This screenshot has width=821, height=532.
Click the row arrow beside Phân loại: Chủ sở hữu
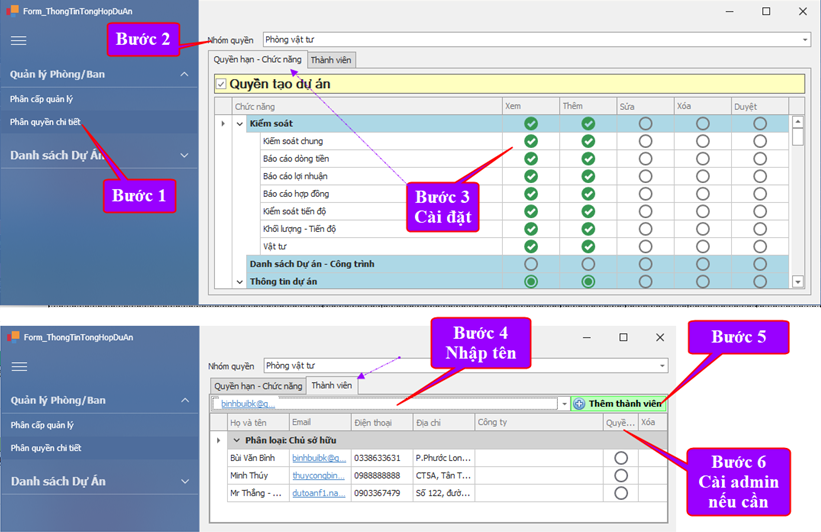(219, 440)
